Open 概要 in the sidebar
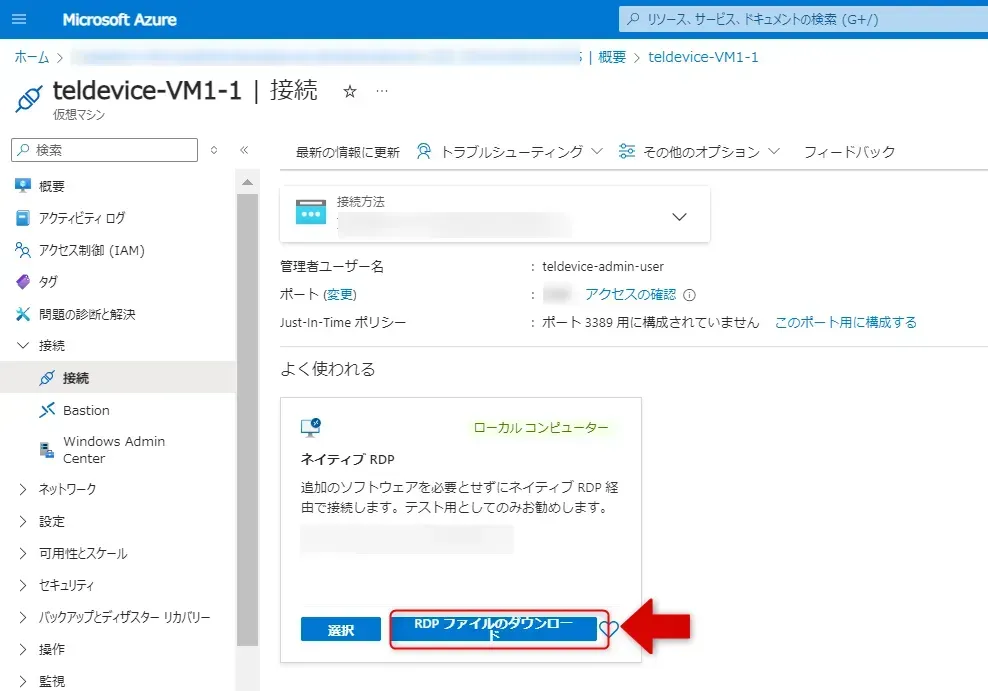 52,186
